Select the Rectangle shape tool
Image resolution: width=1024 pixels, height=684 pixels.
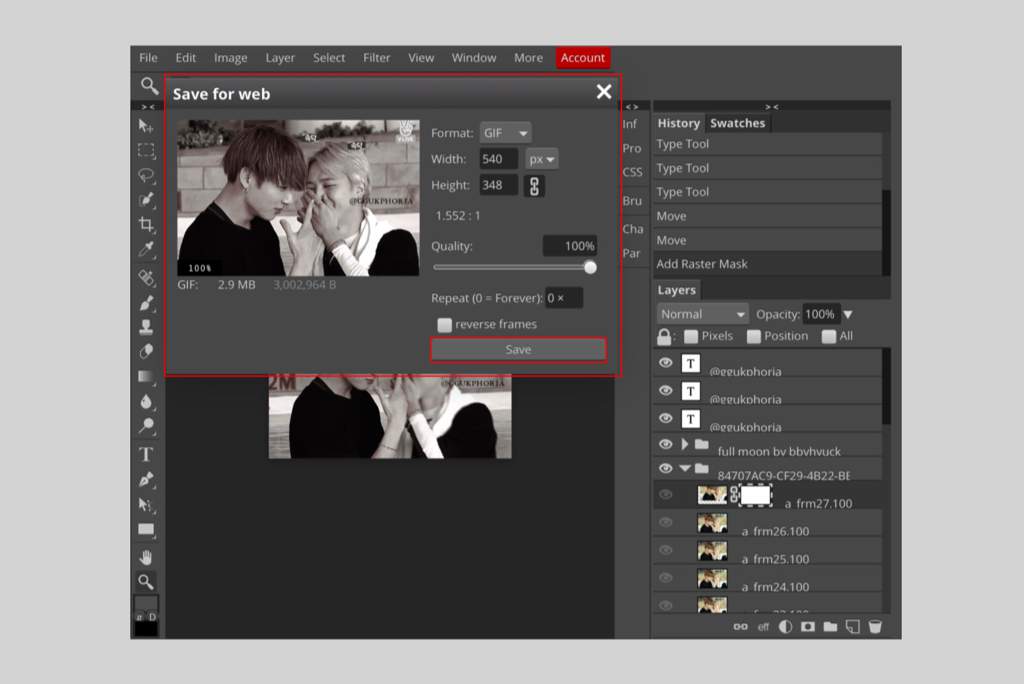[146, 530]
